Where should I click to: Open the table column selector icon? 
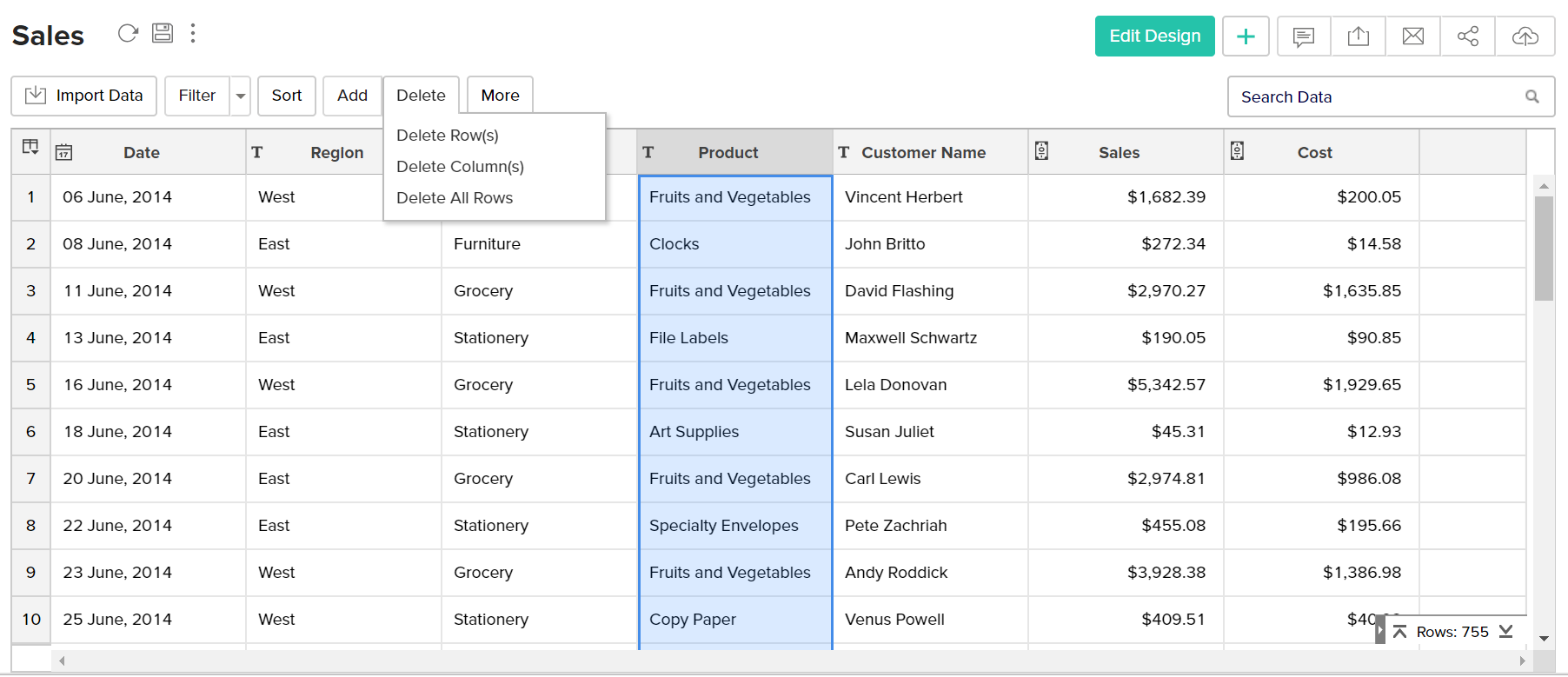click(30, 147)
